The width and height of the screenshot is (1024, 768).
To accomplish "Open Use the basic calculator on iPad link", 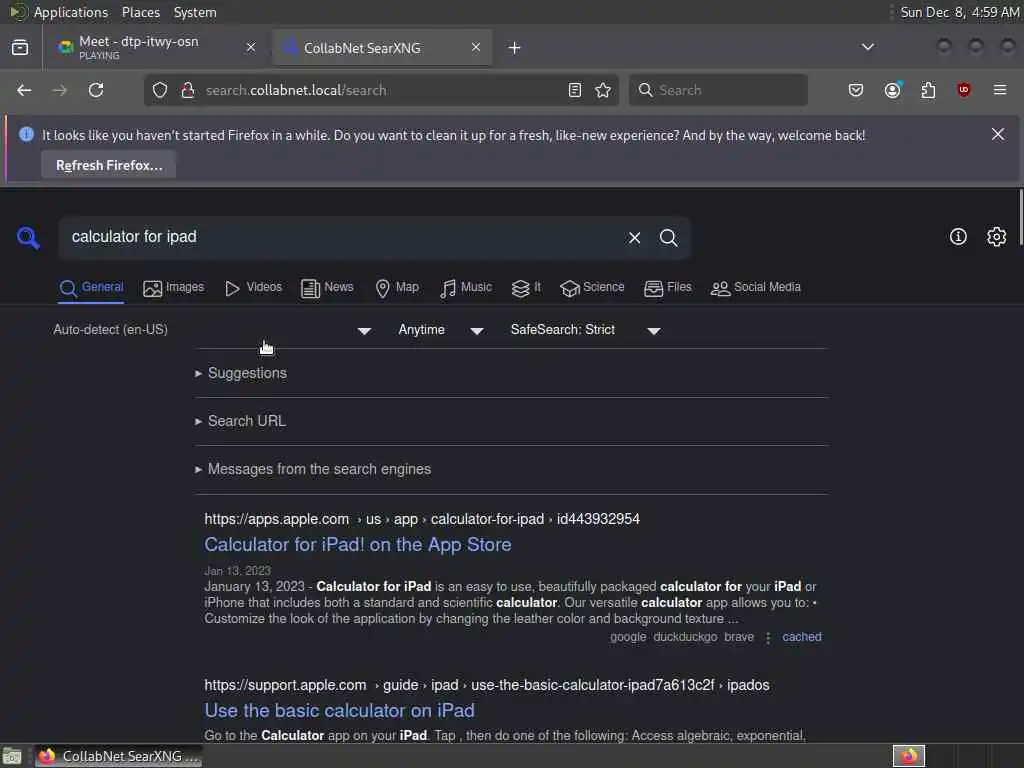I will [340, 711].
